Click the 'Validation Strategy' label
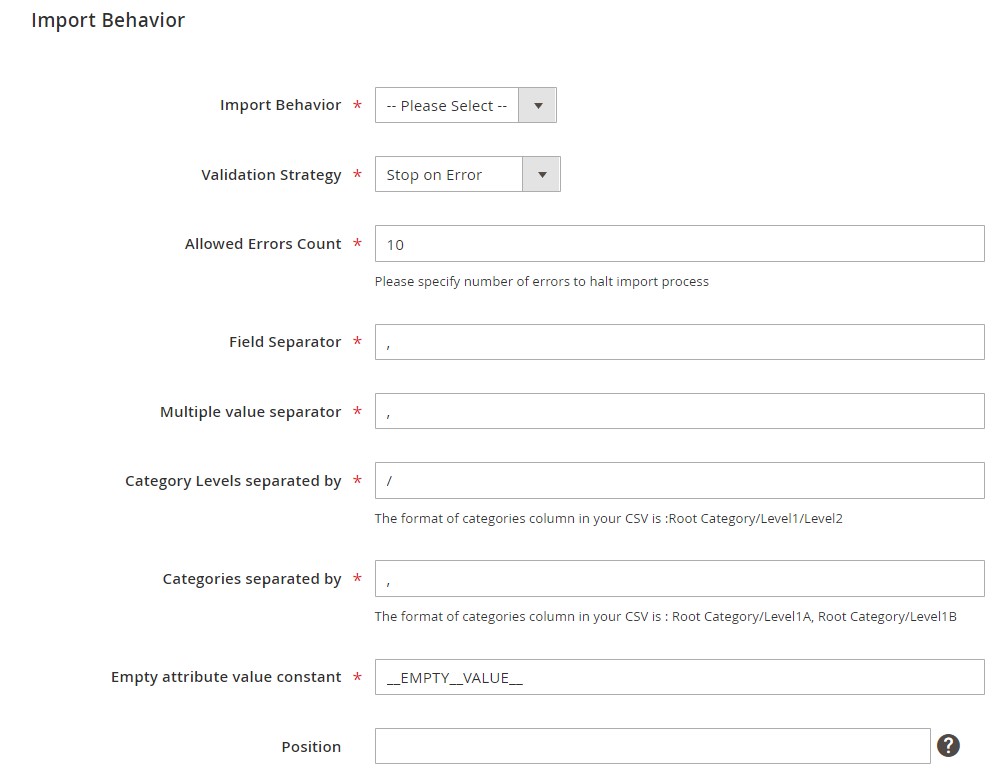The width and height of the screenshot is (1004, 784). (271, 175)
